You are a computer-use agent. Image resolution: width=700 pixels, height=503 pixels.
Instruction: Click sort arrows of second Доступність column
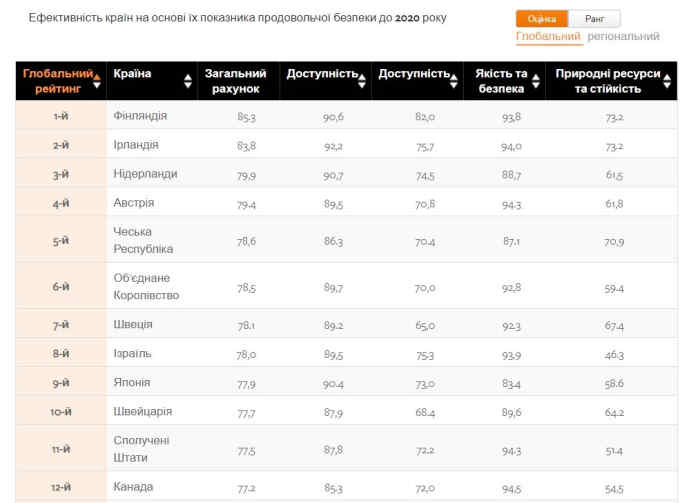[455, 82]
